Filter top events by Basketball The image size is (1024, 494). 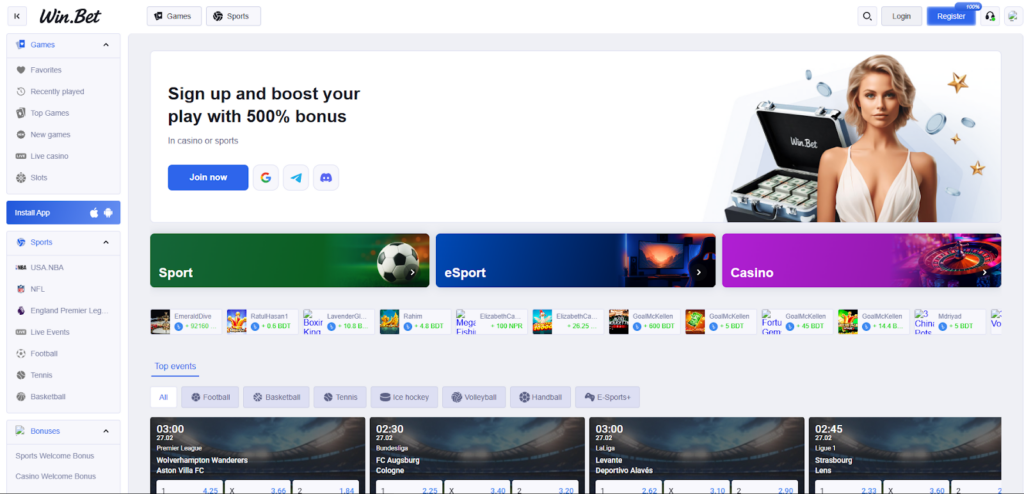click(276, 397)
